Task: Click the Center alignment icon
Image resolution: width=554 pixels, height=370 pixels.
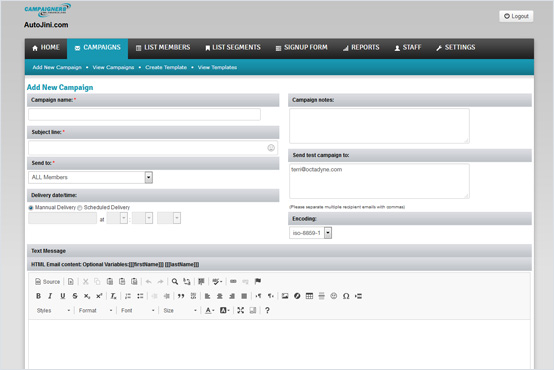Action: (x=220, y=296)
